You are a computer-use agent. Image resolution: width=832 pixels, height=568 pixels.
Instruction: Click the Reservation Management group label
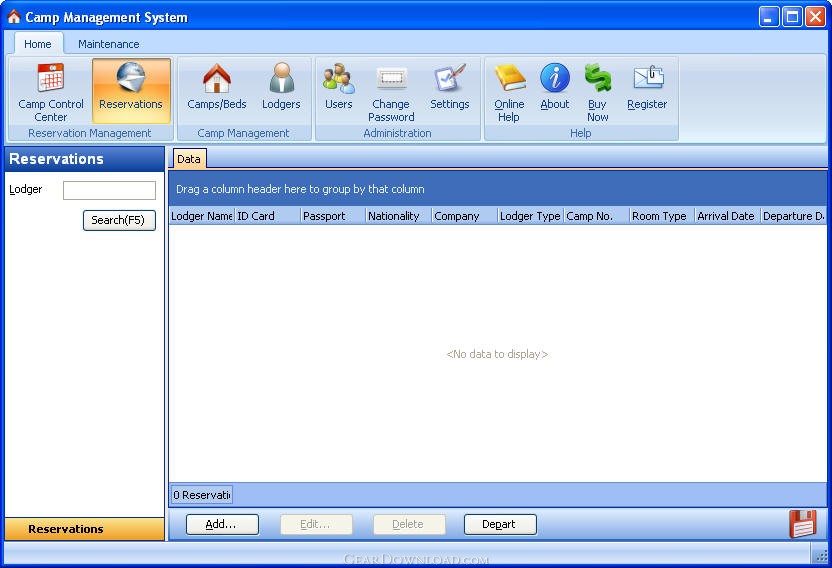(90, 133)
